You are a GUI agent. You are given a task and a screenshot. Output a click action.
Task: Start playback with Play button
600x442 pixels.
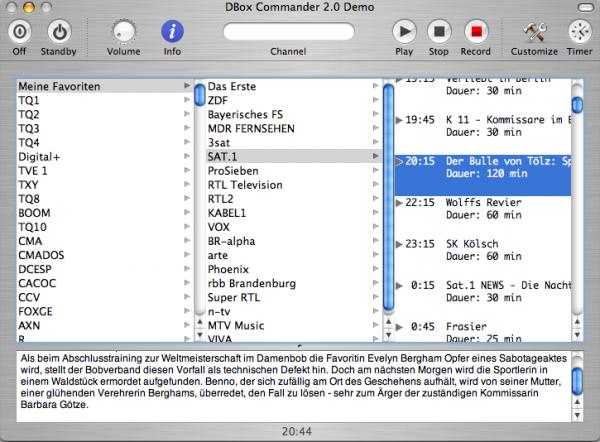404,32
